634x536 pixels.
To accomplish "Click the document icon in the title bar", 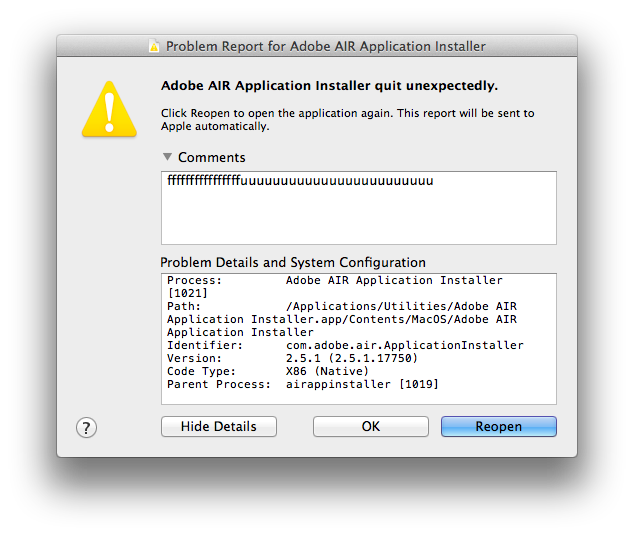I will click(x=154, y=46).
